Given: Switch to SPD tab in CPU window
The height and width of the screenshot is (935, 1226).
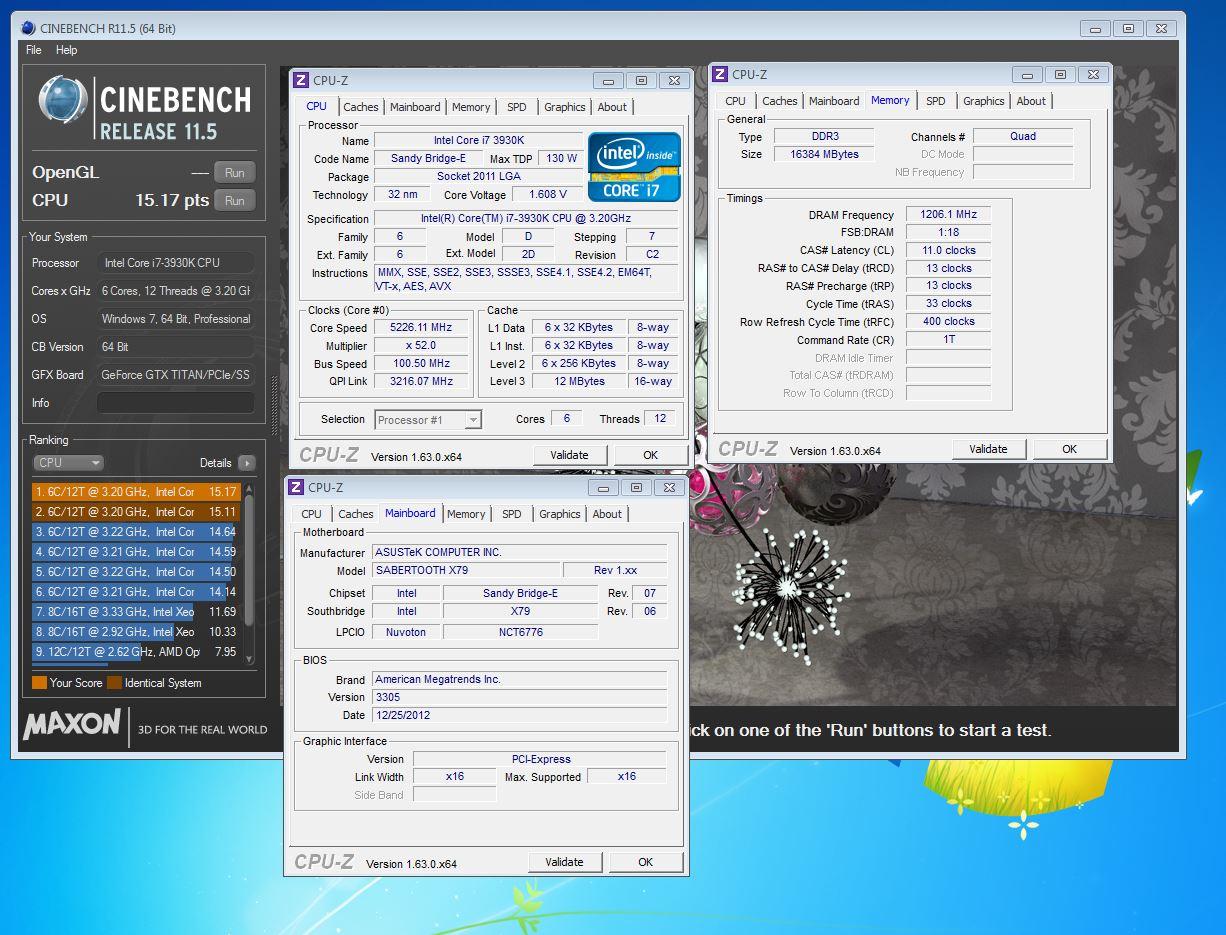Looking at the screenshot, I should 516,107.
